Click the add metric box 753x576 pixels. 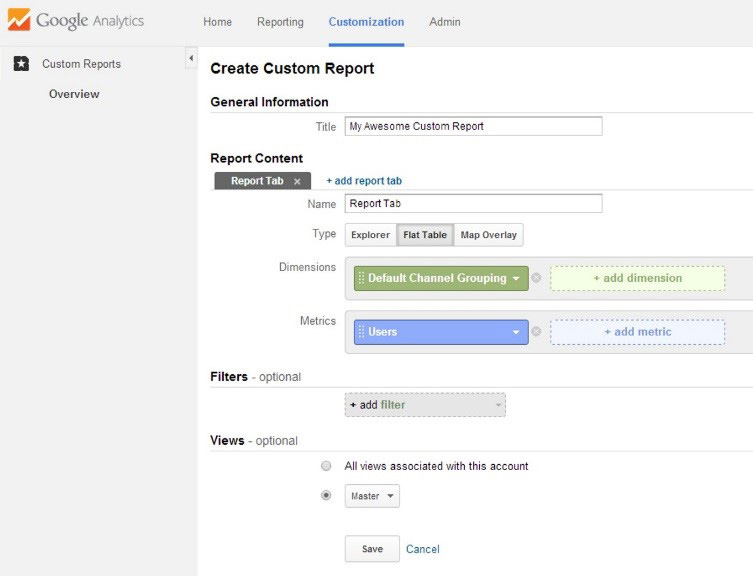click(x=637, y=332)
